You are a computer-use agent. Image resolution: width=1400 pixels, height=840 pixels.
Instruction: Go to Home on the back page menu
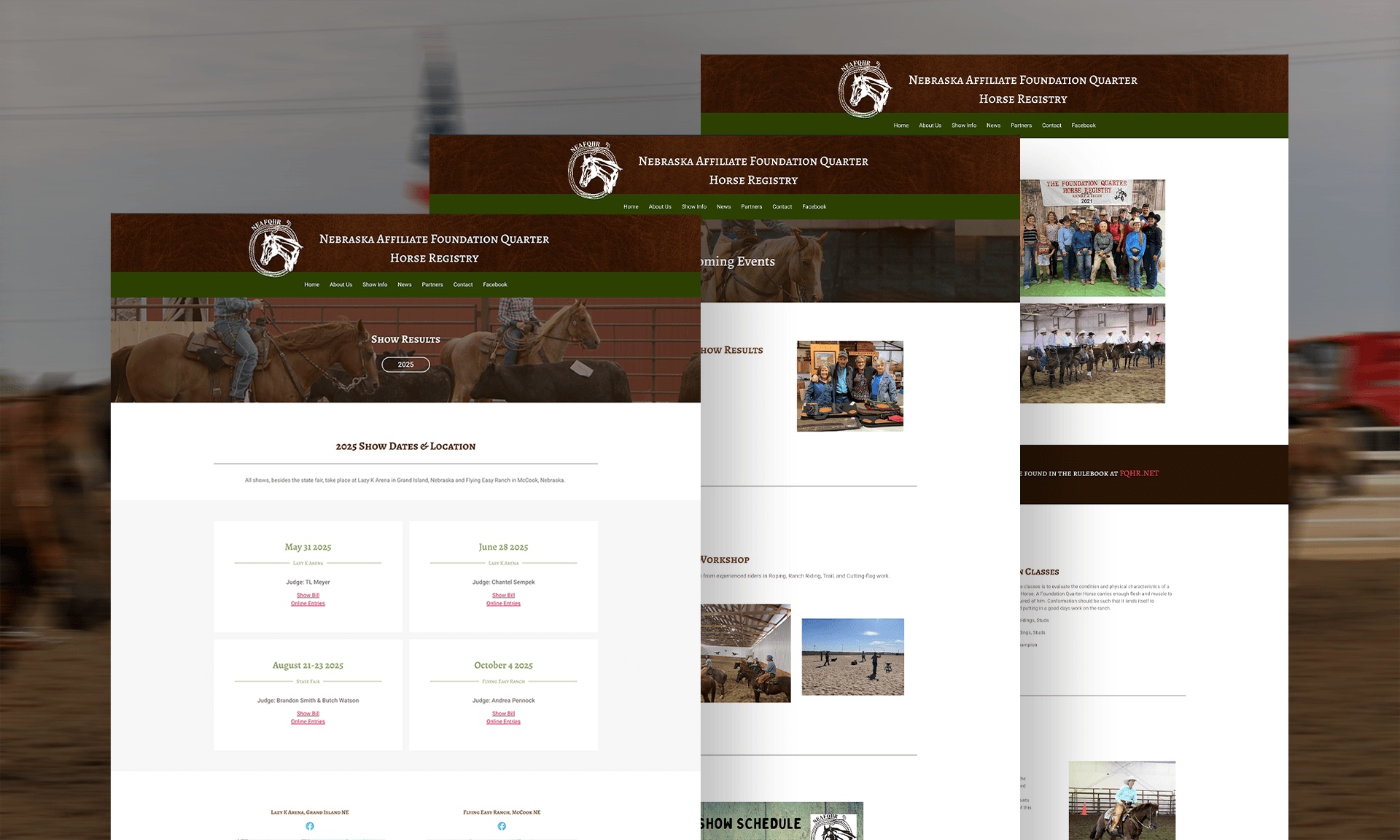[901, 125]
